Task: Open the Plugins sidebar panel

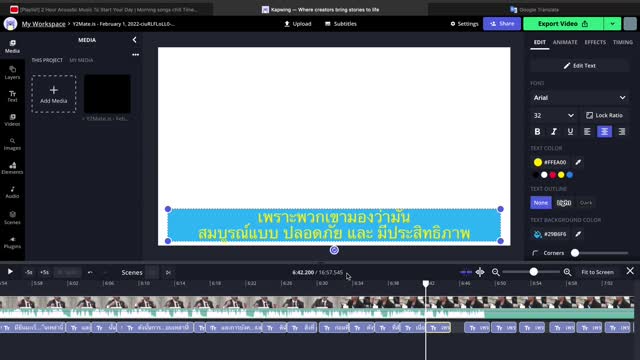Action: [12, 242]
